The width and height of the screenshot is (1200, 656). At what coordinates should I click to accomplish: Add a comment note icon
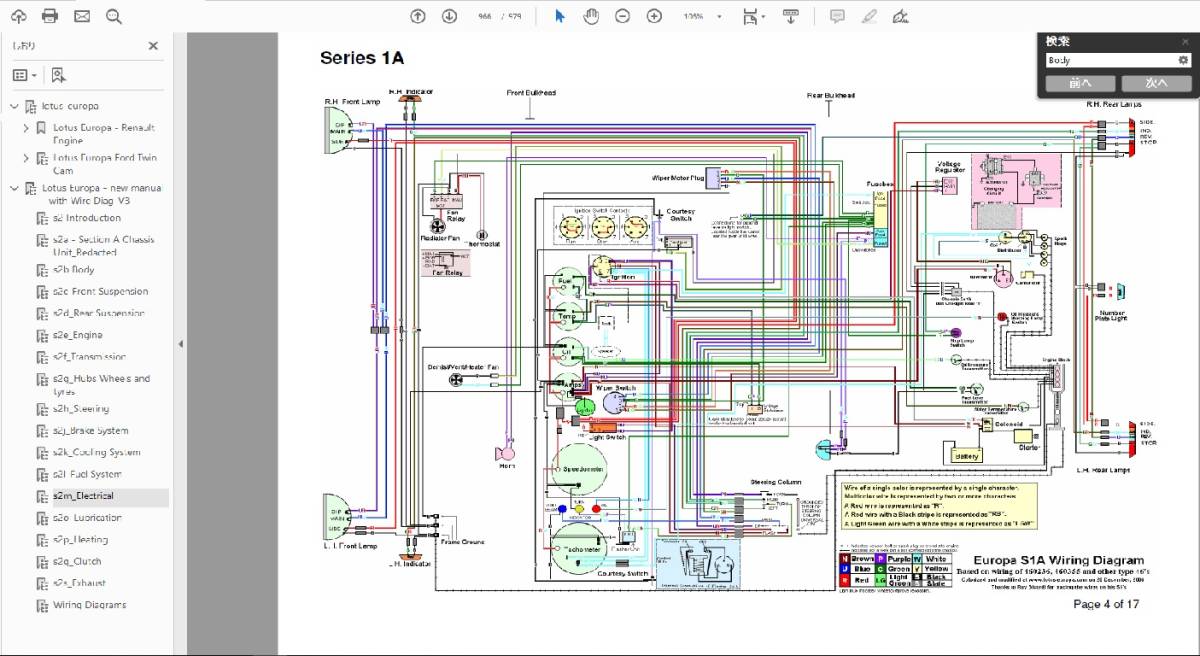(837, 16)
